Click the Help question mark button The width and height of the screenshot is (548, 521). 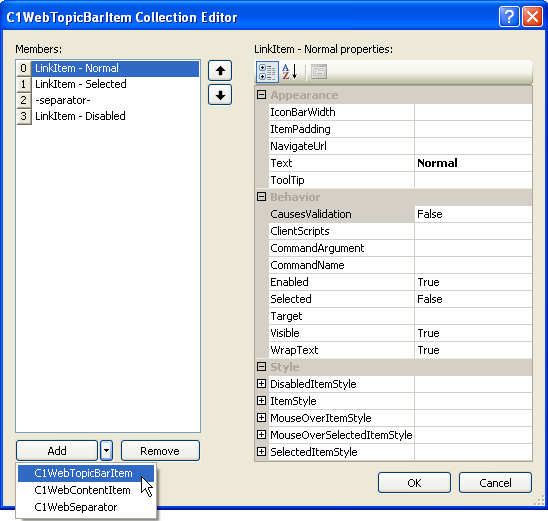tap(509, 17)
